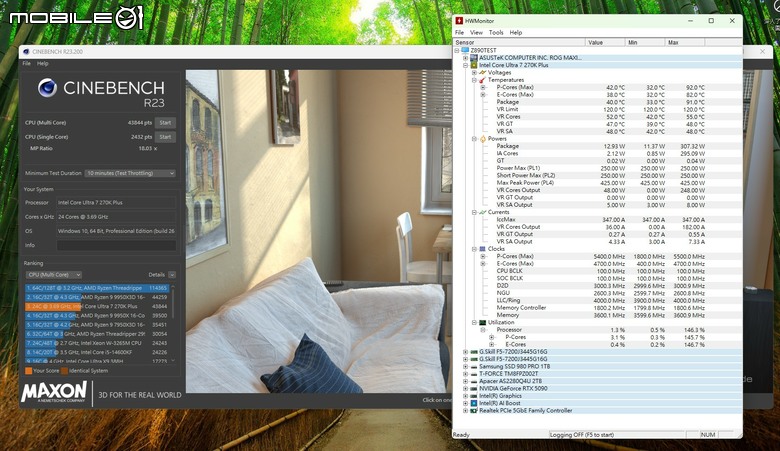Collapse the Powers branch
Screen dimensions: 780x451
pos(474,139)
